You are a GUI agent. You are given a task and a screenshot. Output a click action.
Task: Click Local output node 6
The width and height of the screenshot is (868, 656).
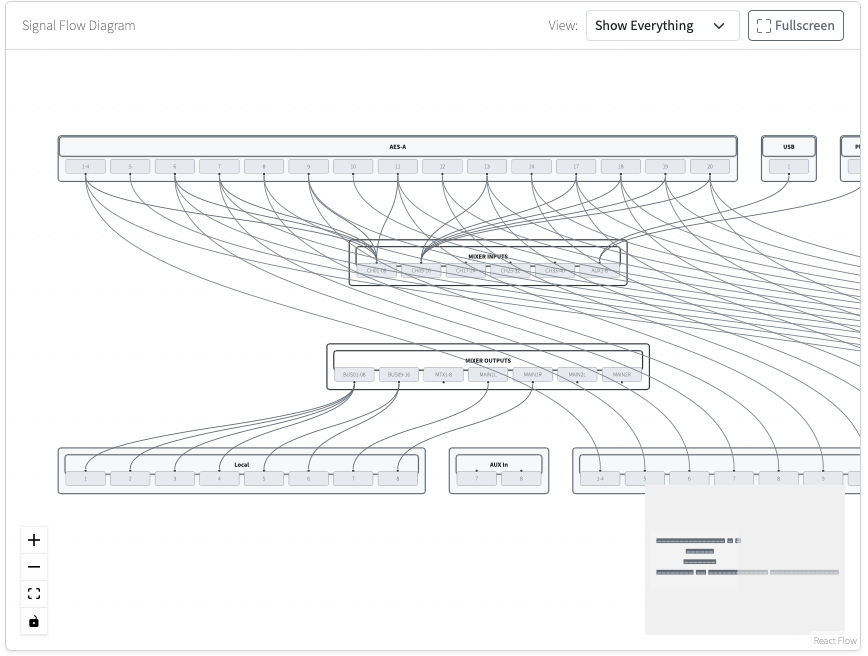coord(308,479)
